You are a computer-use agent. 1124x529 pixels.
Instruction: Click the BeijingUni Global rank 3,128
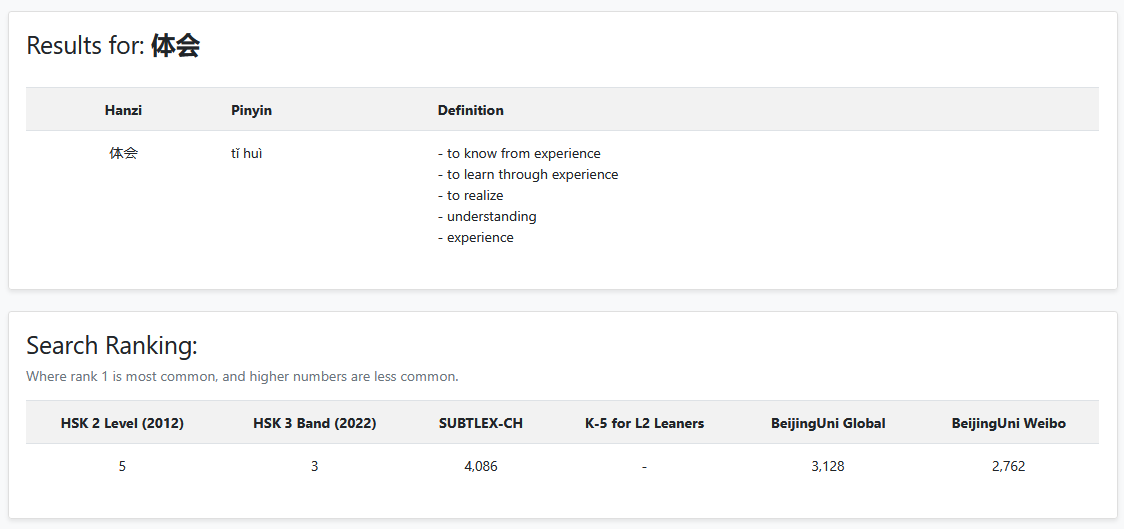(x=828, y=466)
